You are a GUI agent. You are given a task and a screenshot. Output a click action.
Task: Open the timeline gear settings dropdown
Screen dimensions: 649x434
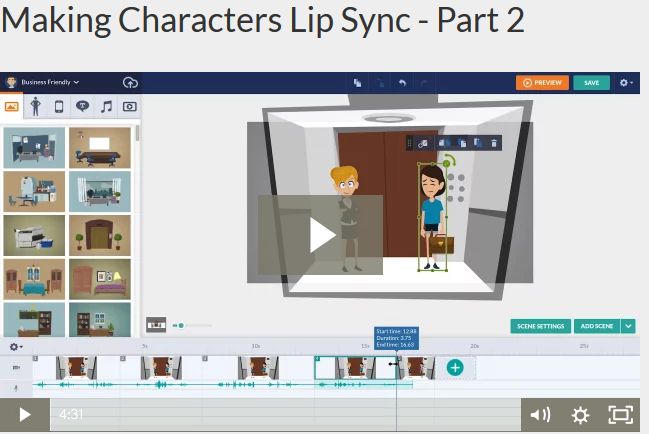tap(16, 347)
